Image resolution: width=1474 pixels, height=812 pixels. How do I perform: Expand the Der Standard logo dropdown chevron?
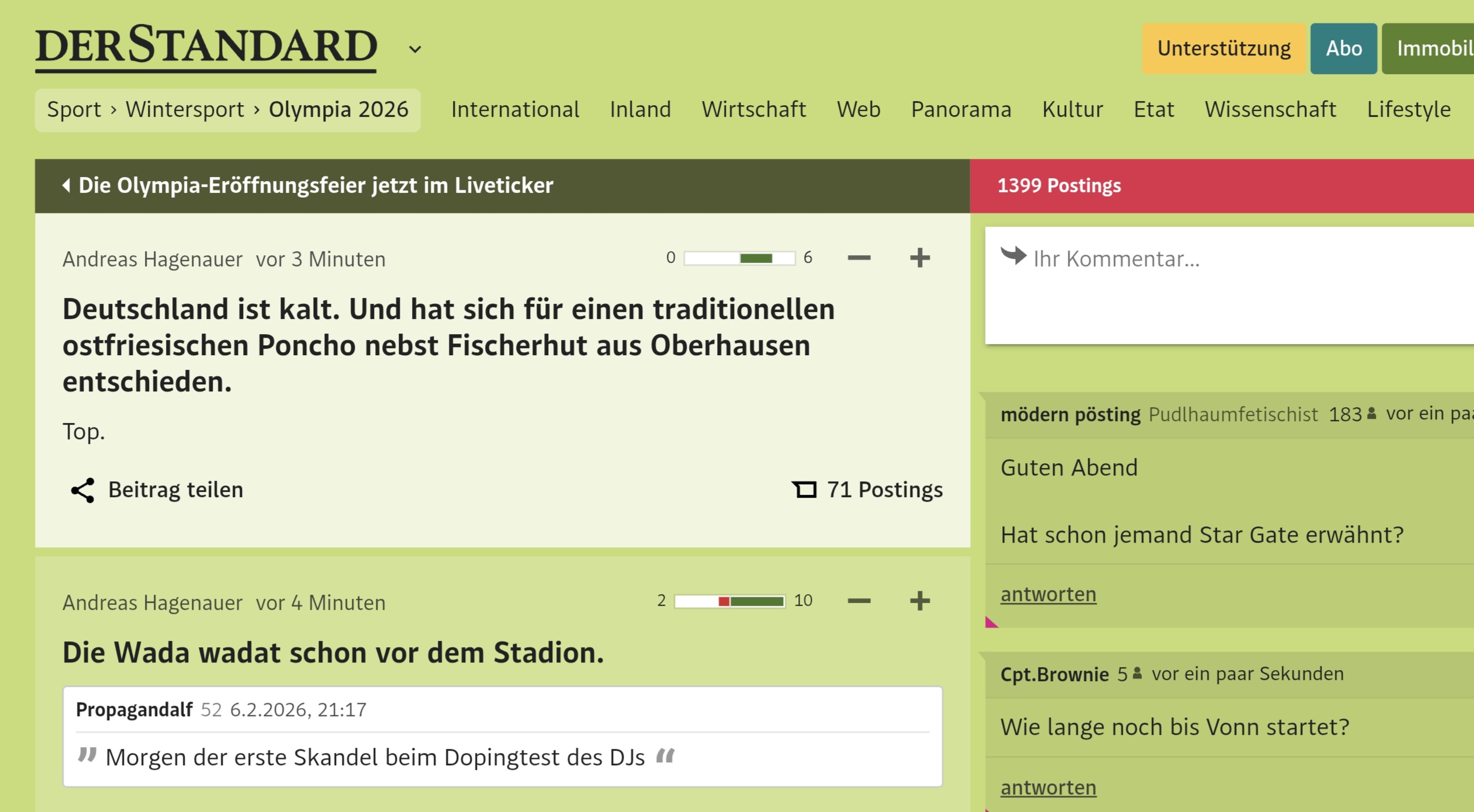click(415, 49)
